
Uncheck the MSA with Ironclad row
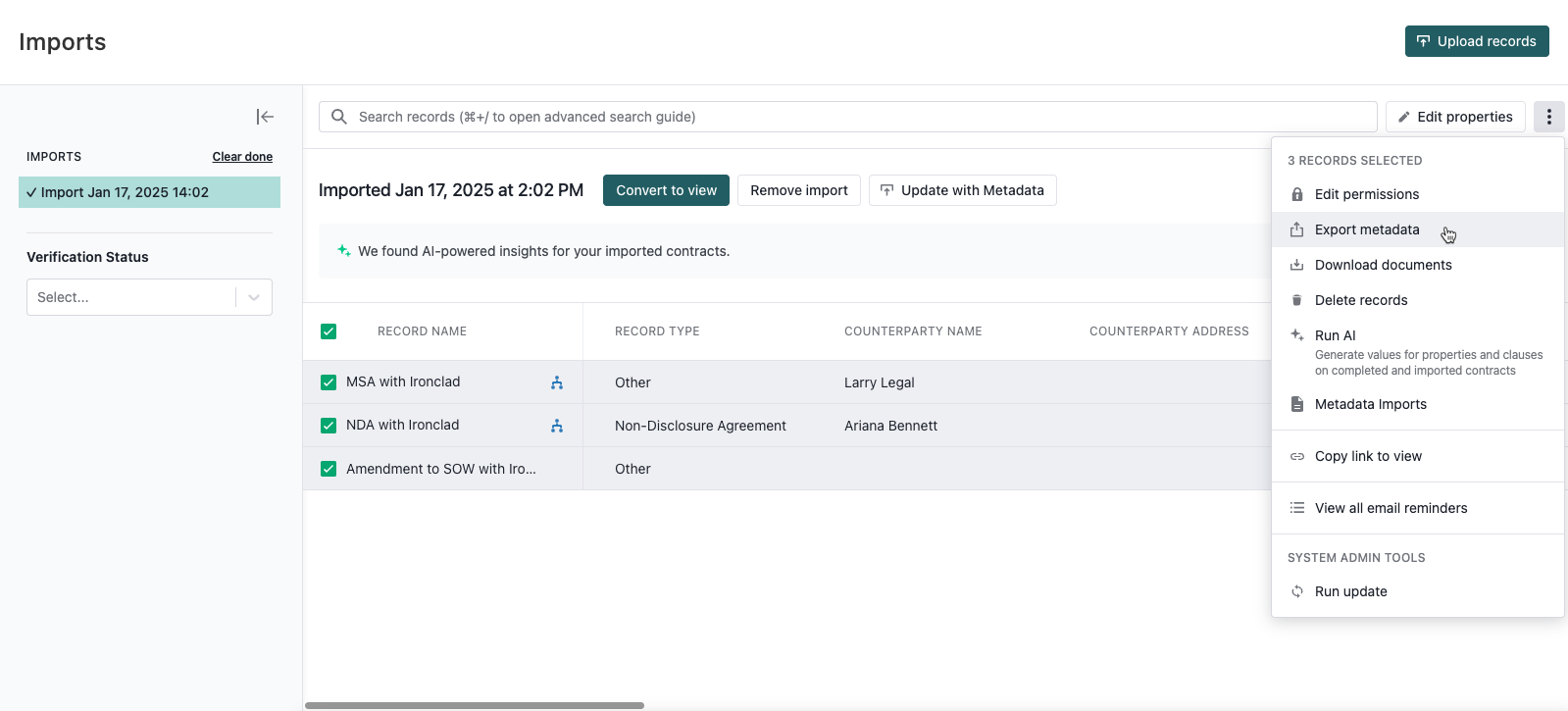point(329,382)
